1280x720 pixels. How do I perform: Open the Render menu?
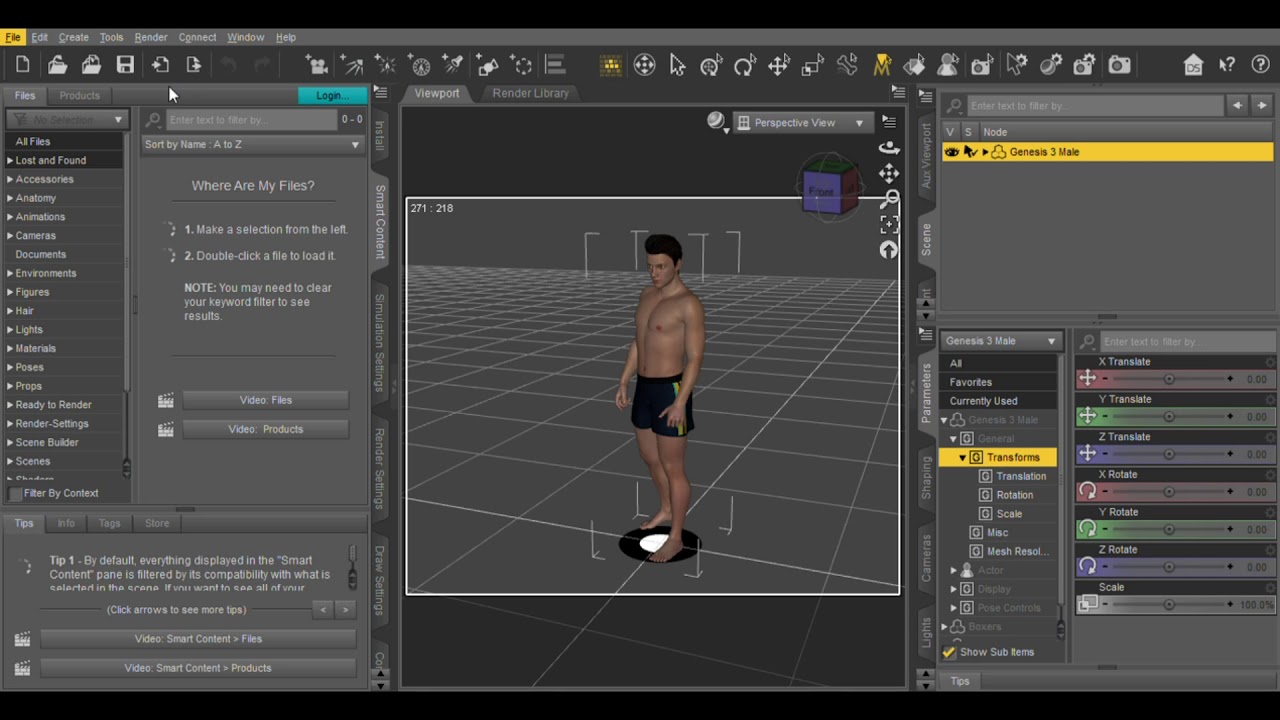(151, 37)
